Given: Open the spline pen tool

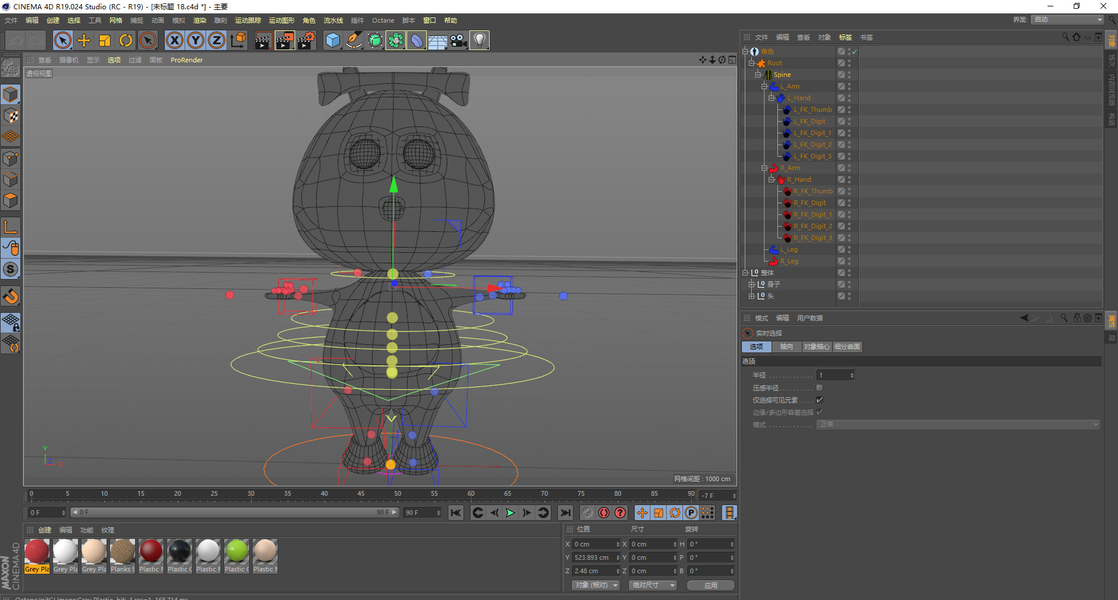Looking at the screenshot, I should (x=354, y=41).
